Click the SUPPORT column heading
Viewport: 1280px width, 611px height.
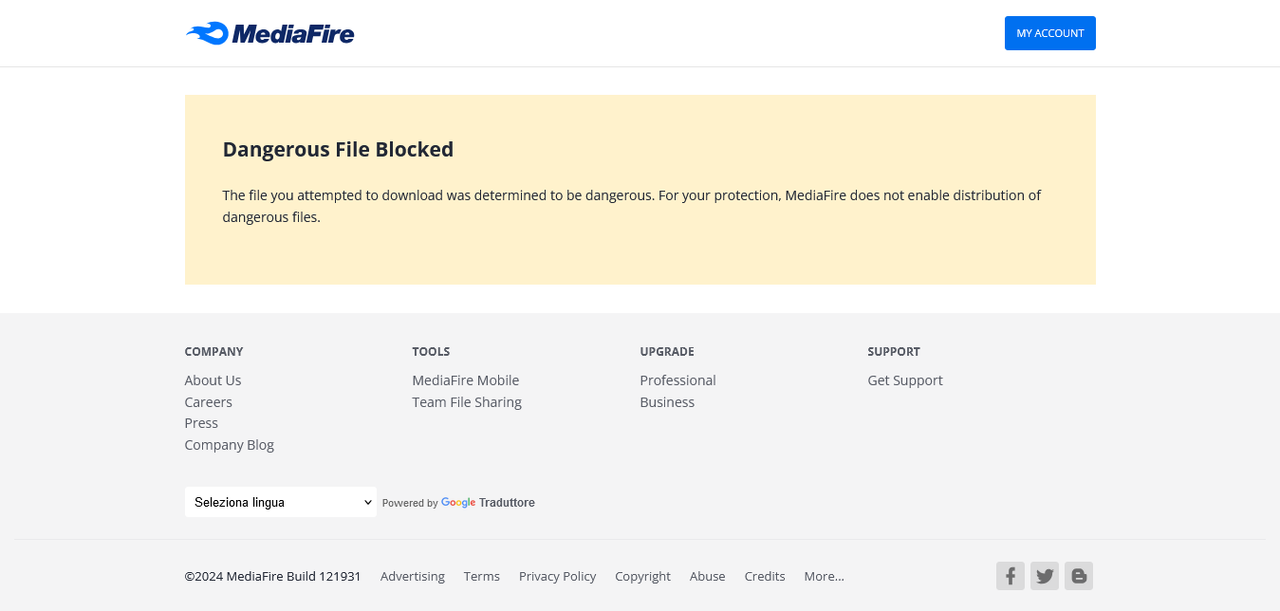(x=894, y=352)
